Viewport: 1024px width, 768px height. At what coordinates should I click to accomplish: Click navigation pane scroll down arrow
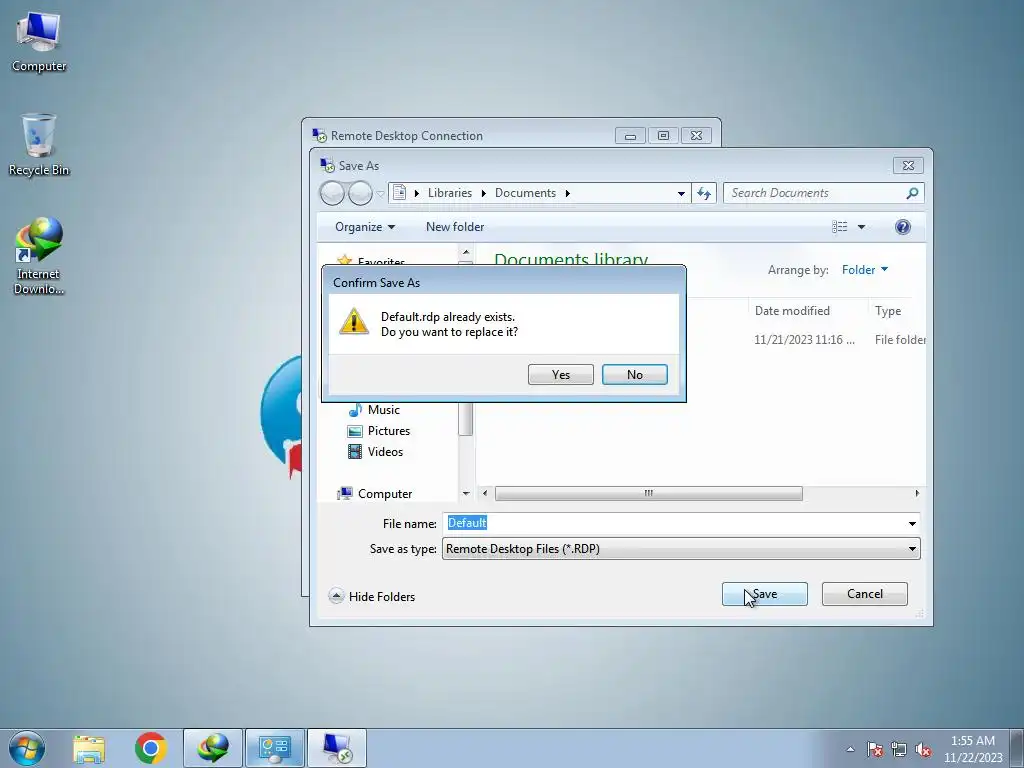(x=466, y=494)
